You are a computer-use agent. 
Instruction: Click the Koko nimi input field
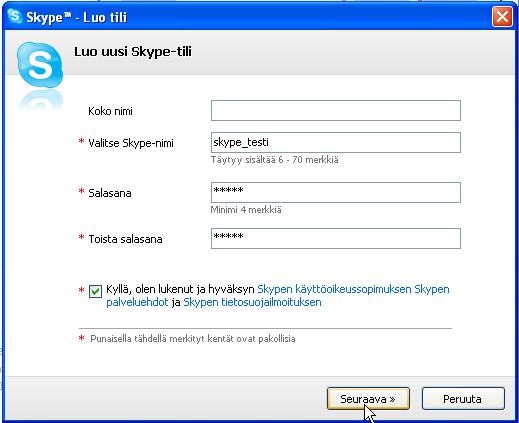click(x=336, y=110)
